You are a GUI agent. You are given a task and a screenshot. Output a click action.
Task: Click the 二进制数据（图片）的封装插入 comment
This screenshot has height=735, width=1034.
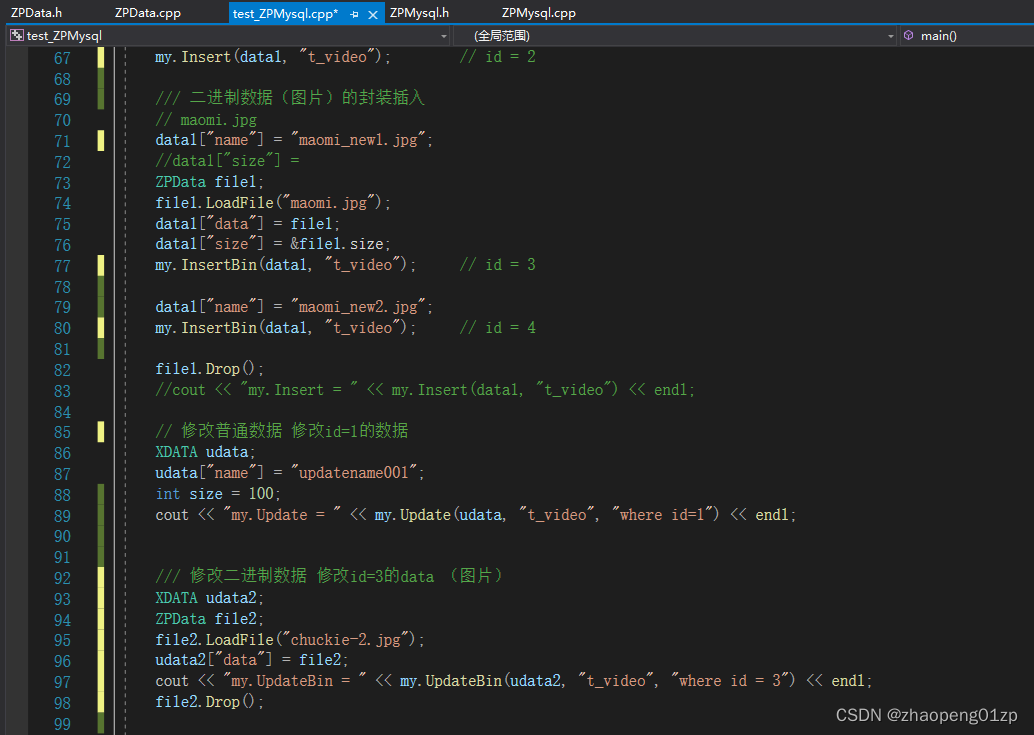point(290,98)
